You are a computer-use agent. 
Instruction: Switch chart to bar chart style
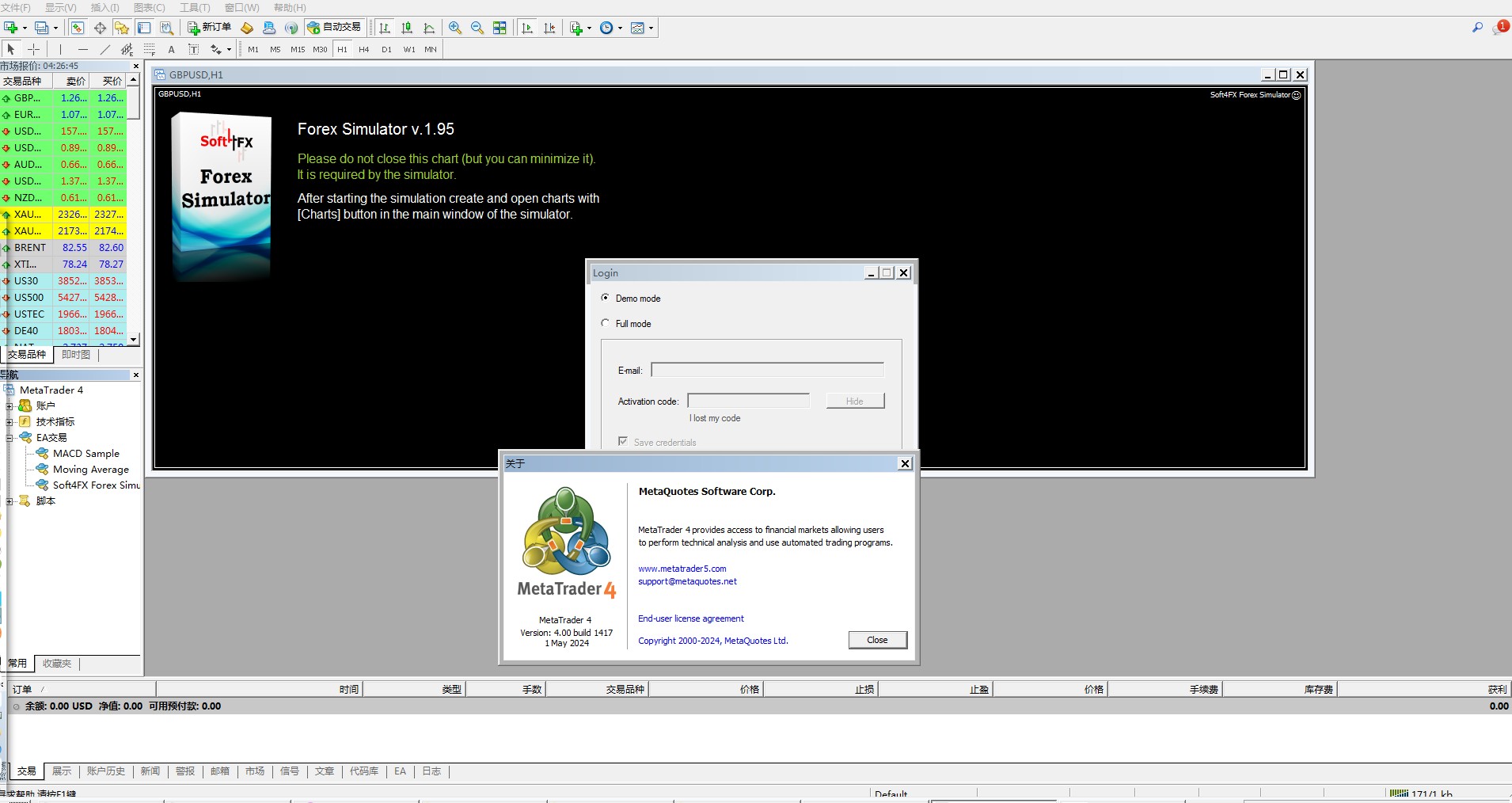point(385,28)
